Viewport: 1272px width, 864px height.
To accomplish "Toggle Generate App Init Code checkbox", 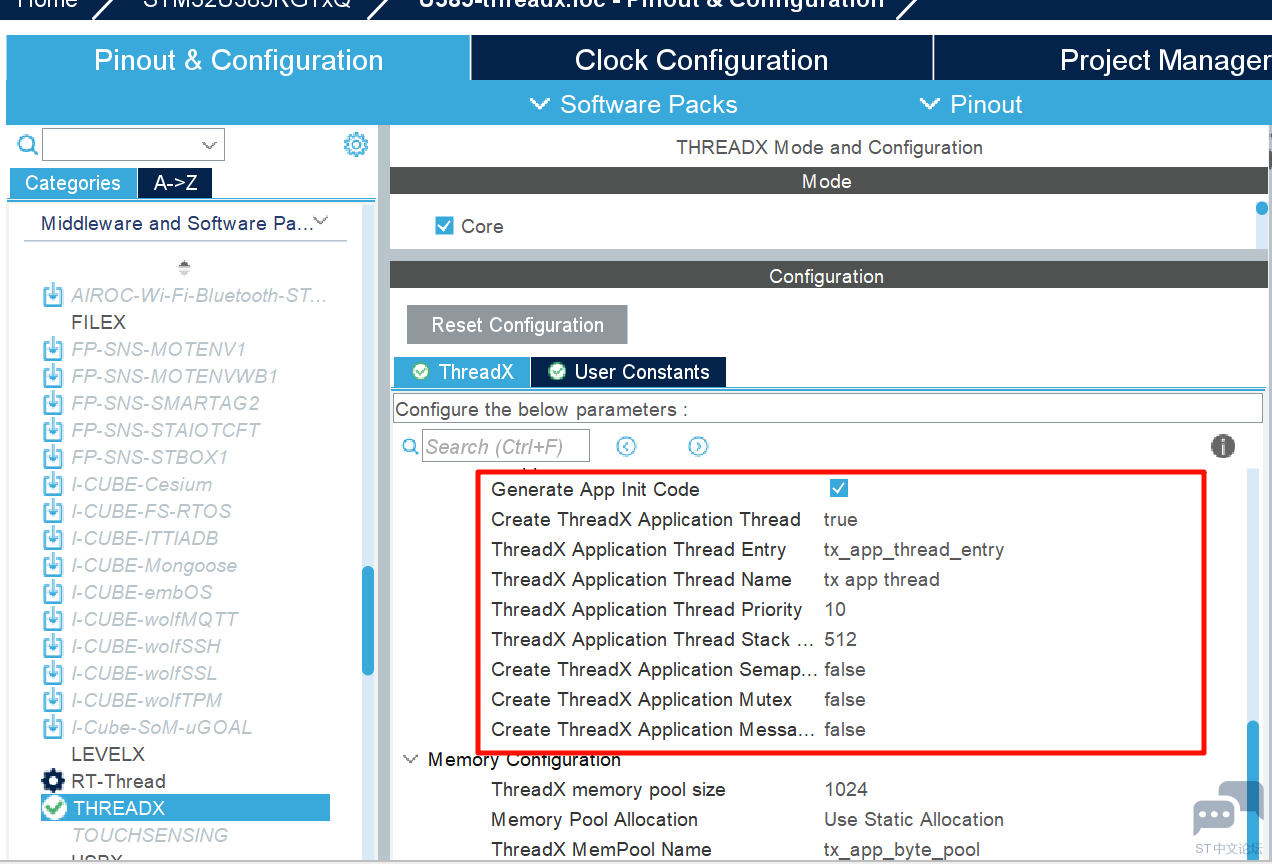I will point(839,488).
